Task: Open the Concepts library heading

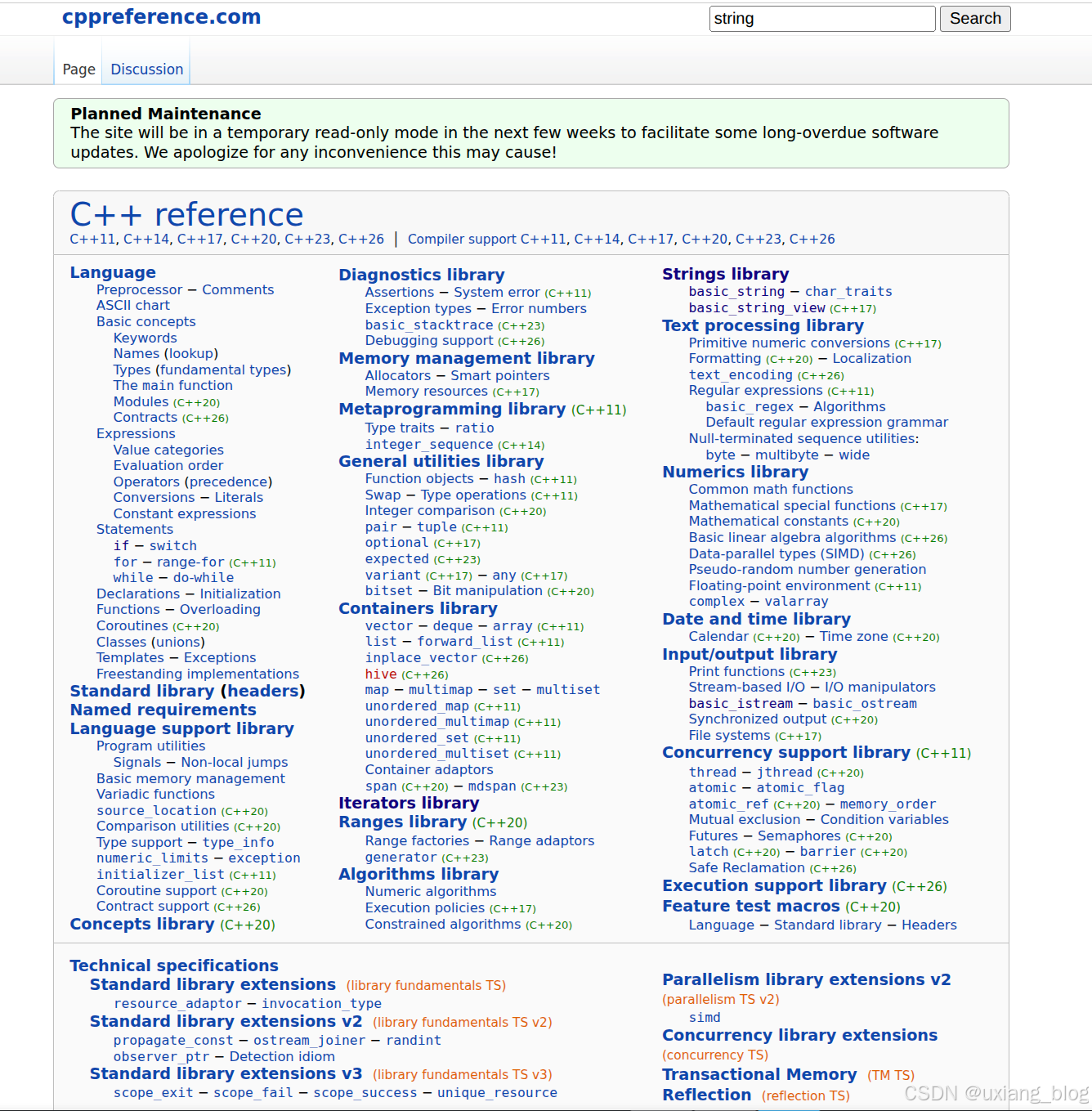Action: point(142,924)
